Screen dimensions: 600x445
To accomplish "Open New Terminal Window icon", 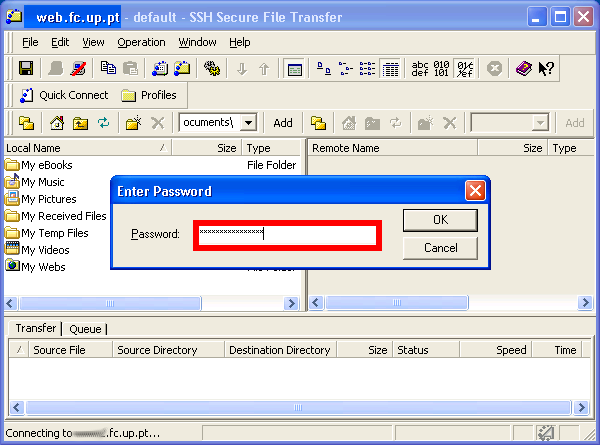I will pos(160,68).
